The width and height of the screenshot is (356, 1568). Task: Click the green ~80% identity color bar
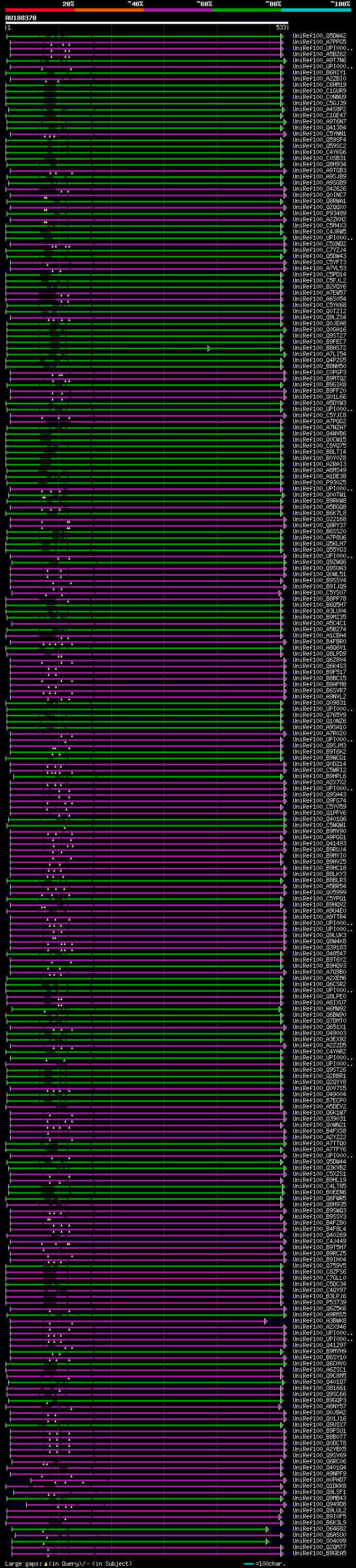(x=247, y=10)
